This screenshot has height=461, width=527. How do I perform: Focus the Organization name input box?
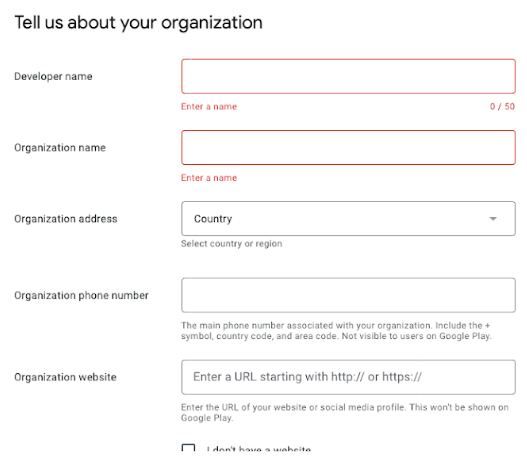pos(348,148)
